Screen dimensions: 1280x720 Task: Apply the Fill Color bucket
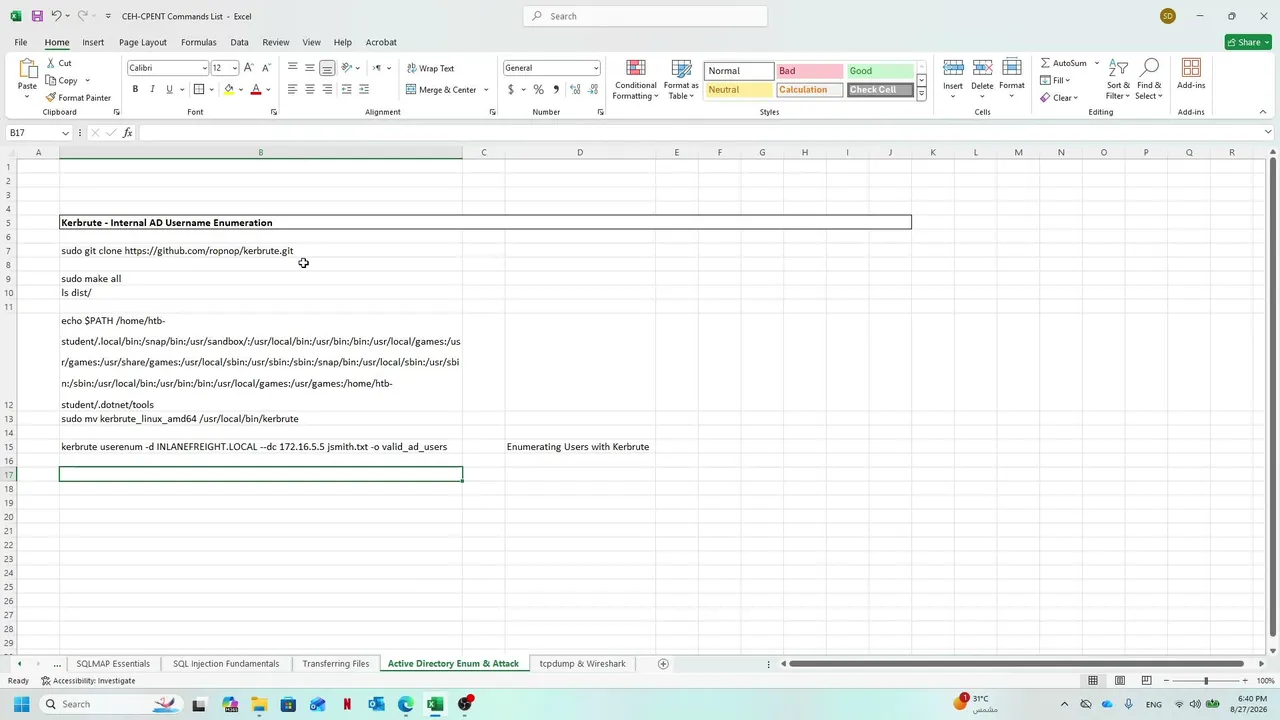[229, 89]
